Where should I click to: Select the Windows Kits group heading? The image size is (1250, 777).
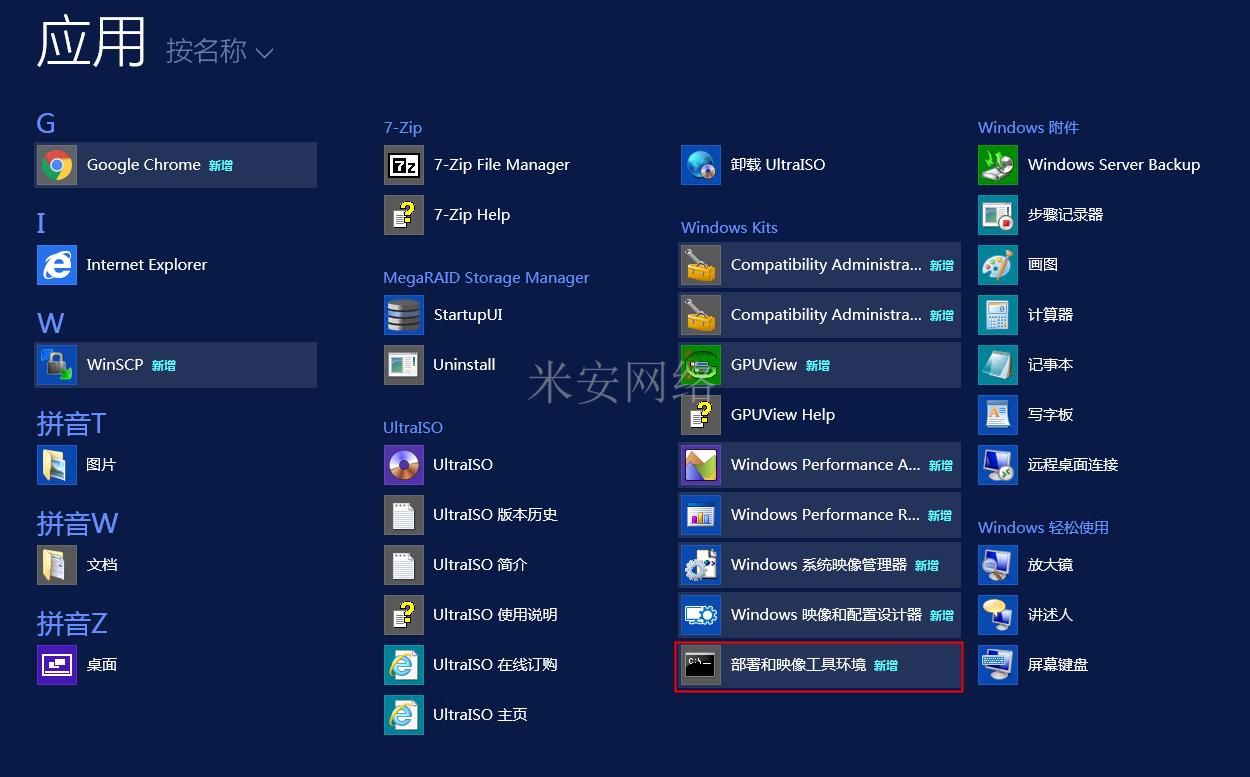point(729,228)
